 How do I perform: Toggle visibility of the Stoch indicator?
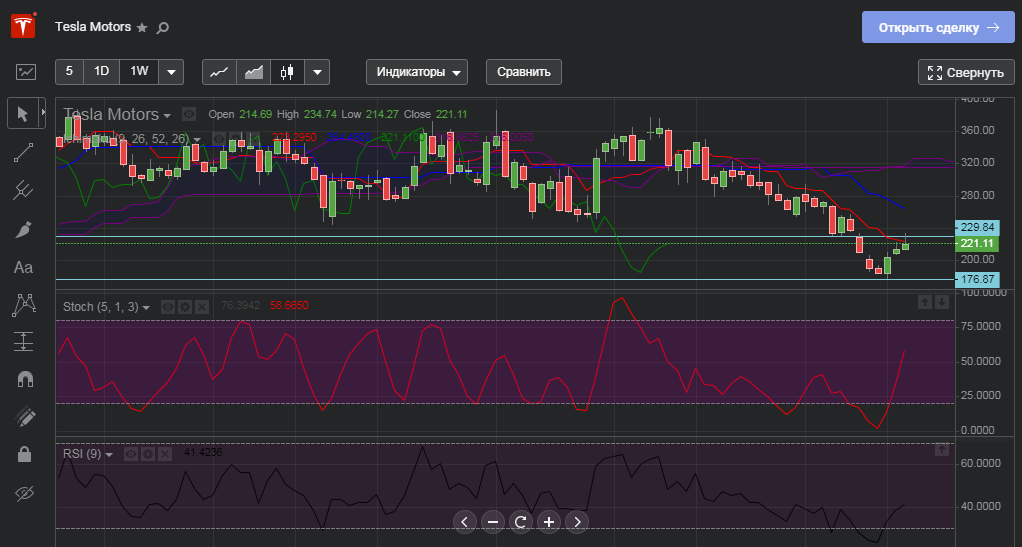168,306
